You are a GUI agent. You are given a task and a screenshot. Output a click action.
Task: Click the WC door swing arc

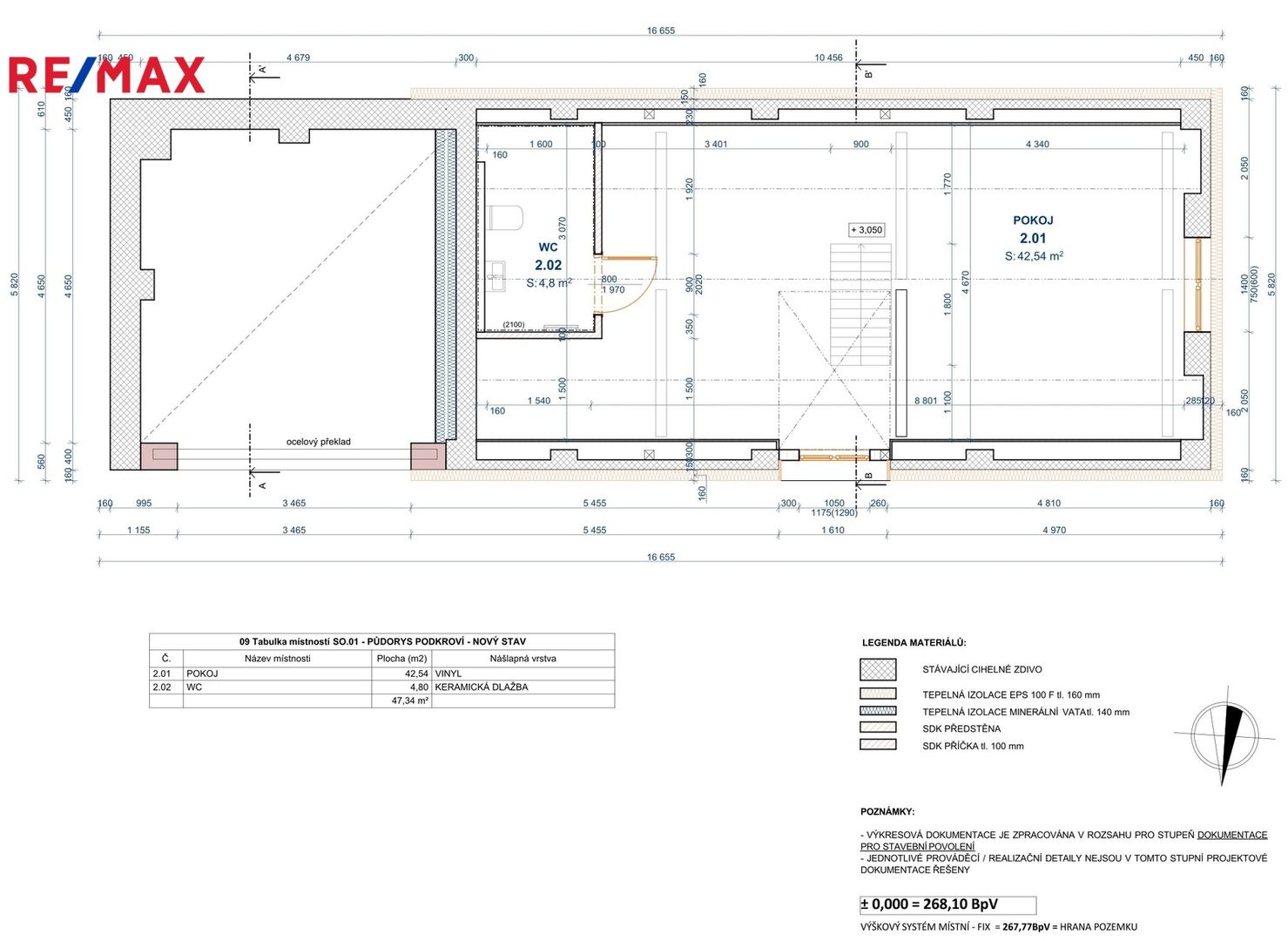click(x=640, y=289)
